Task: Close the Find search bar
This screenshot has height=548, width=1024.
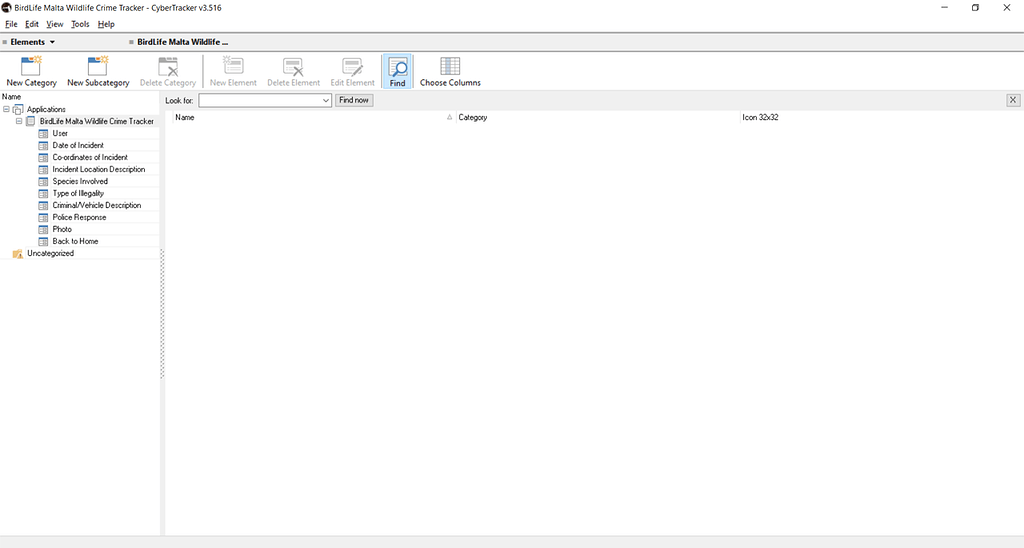Action: pyautogui.click(x=1013, y=100)
